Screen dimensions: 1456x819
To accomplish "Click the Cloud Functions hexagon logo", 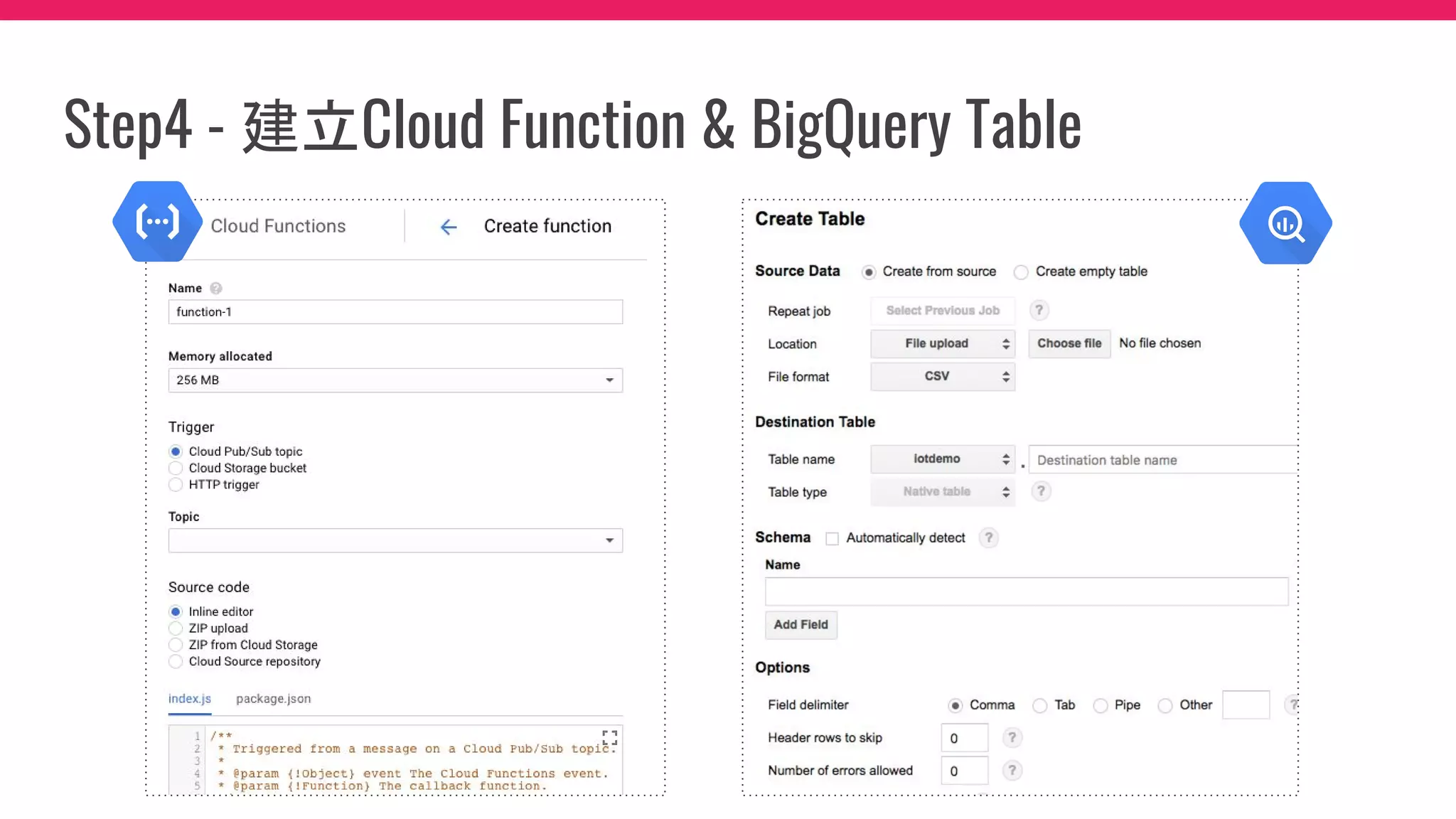I will tap(158, 222).
